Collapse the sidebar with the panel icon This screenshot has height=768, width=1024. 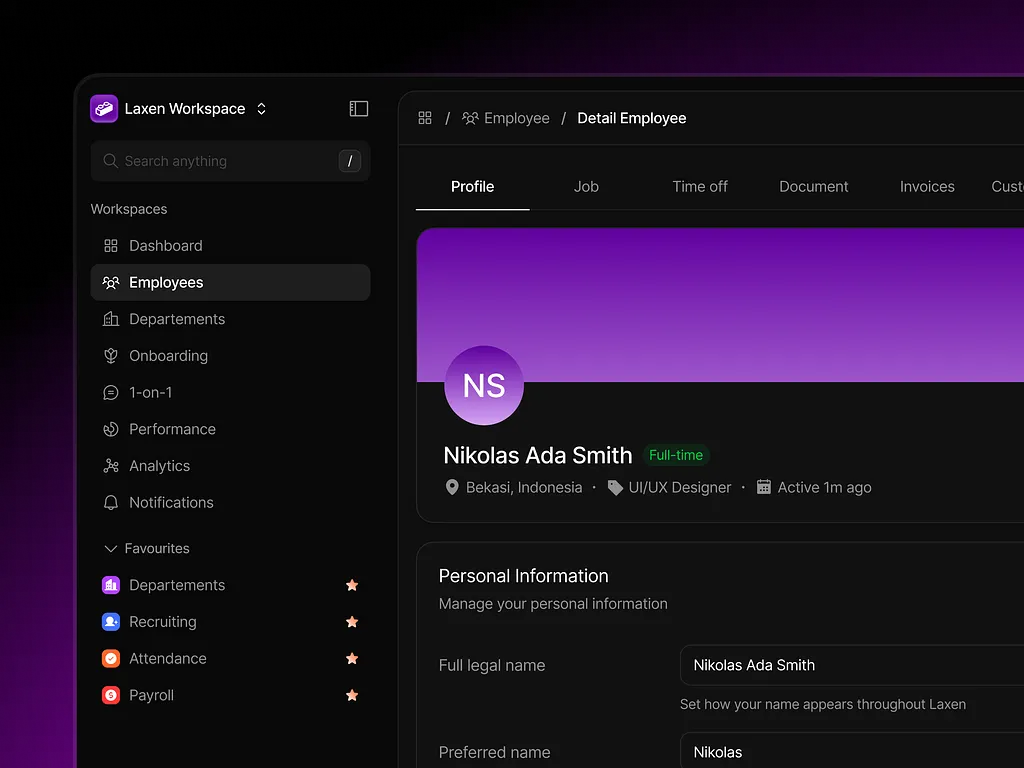[359, 108]
